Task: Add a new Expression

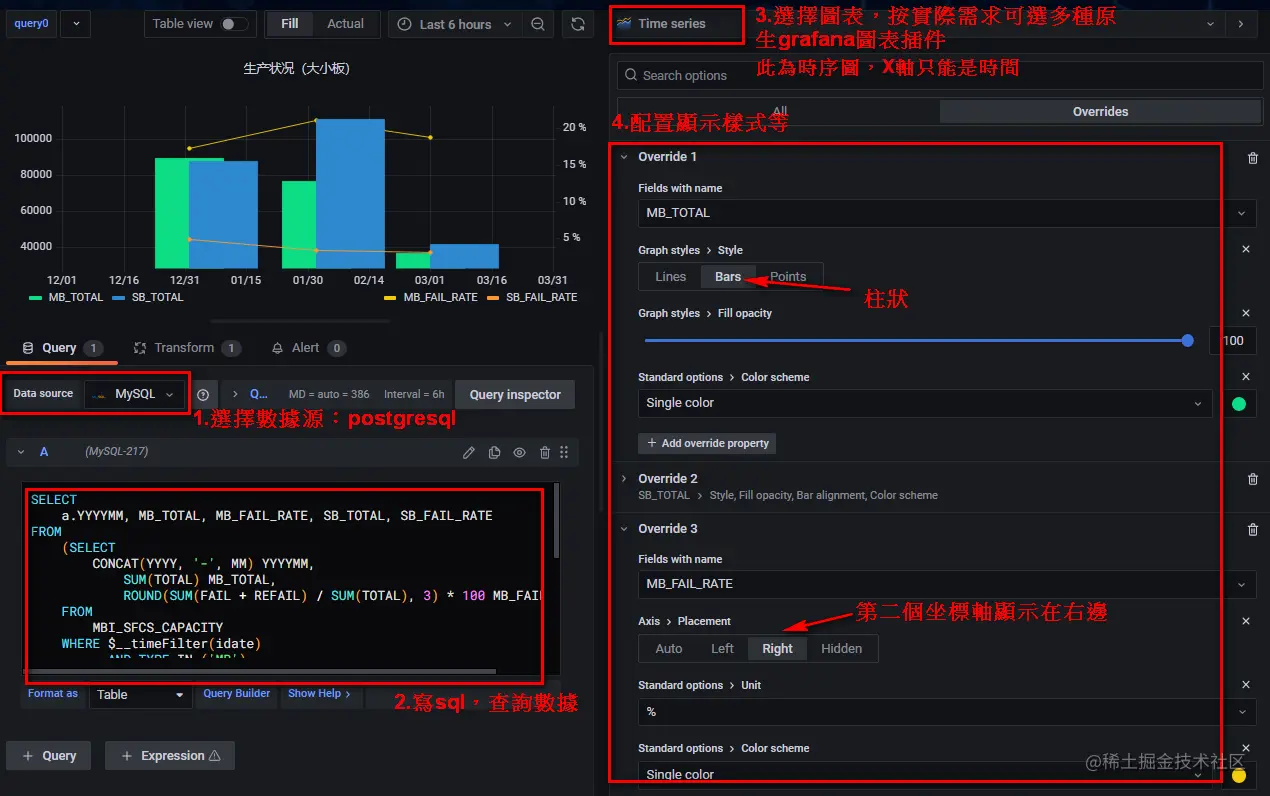Action: [x=170, y=756]
